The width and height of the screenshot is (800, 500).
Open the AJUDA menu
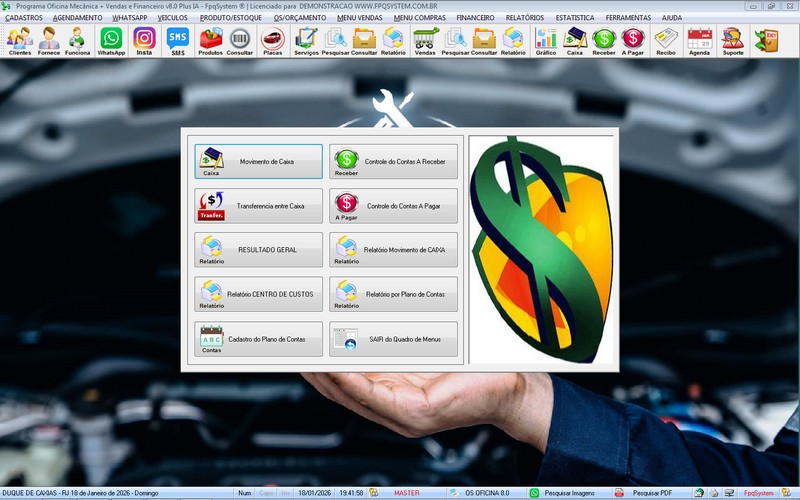(x=672, y=17)
